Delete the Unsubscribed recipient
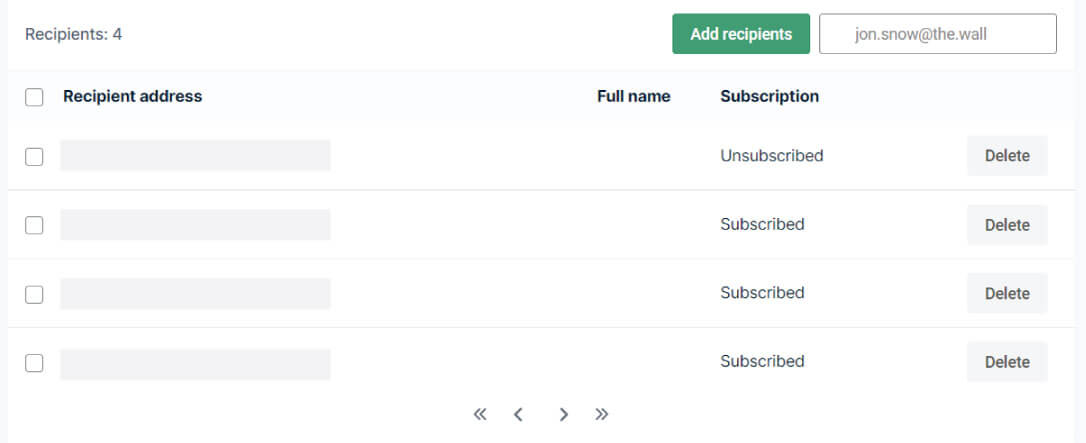The image size is (1086, 443). (x=1007, y=156)
